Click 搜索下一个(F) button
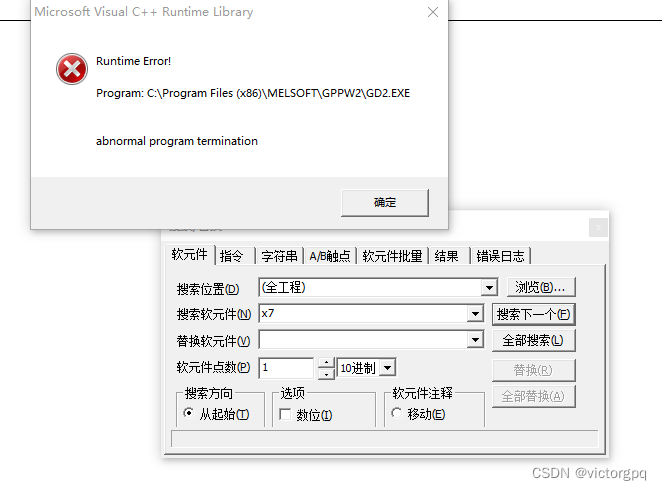The height and width of the screenshot is (490, 662). point(534,314)
